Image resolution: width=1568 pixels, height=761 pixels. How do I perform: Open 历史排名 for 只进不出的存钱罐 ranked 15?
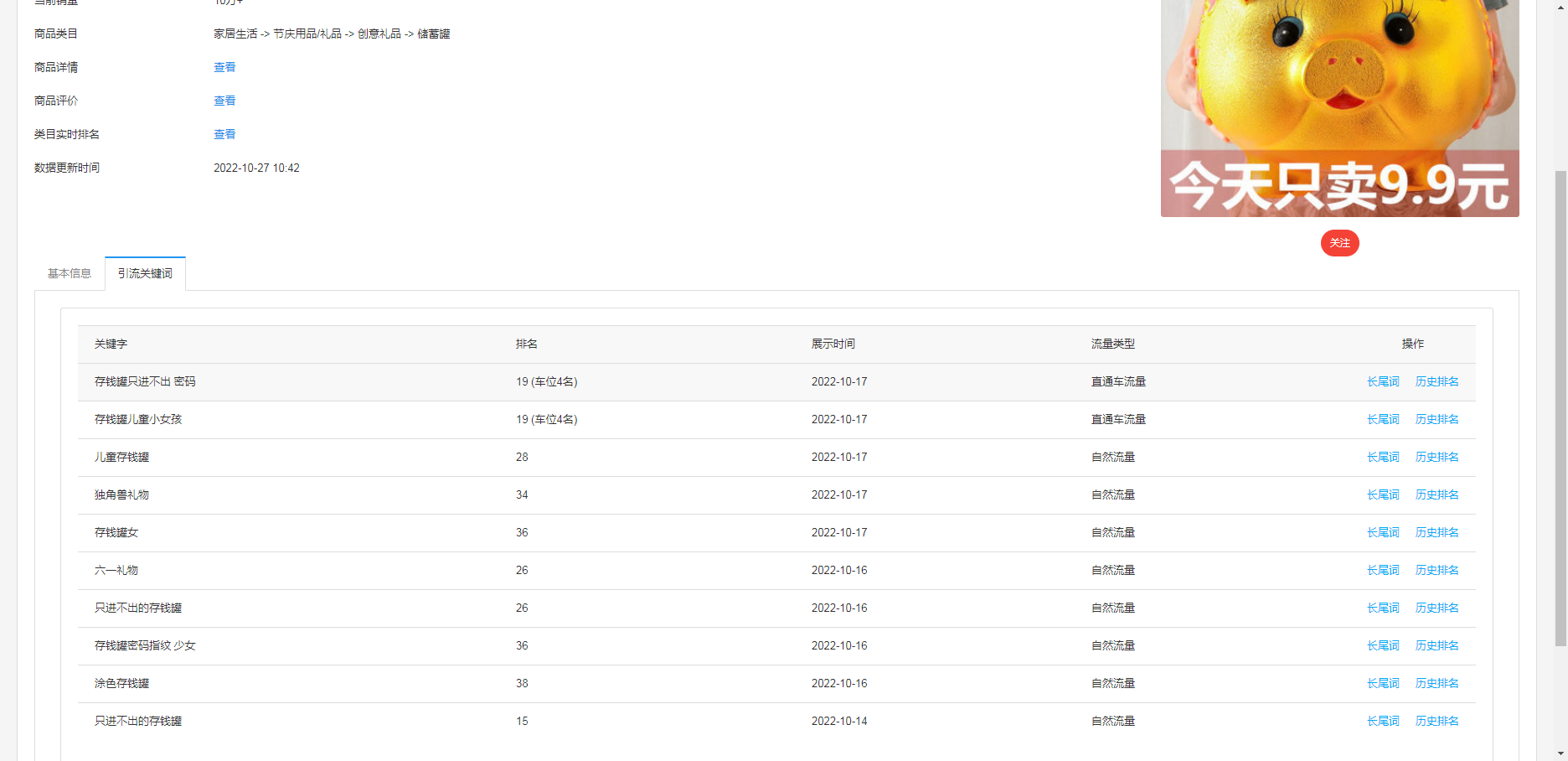click(x=1436, y=721)
